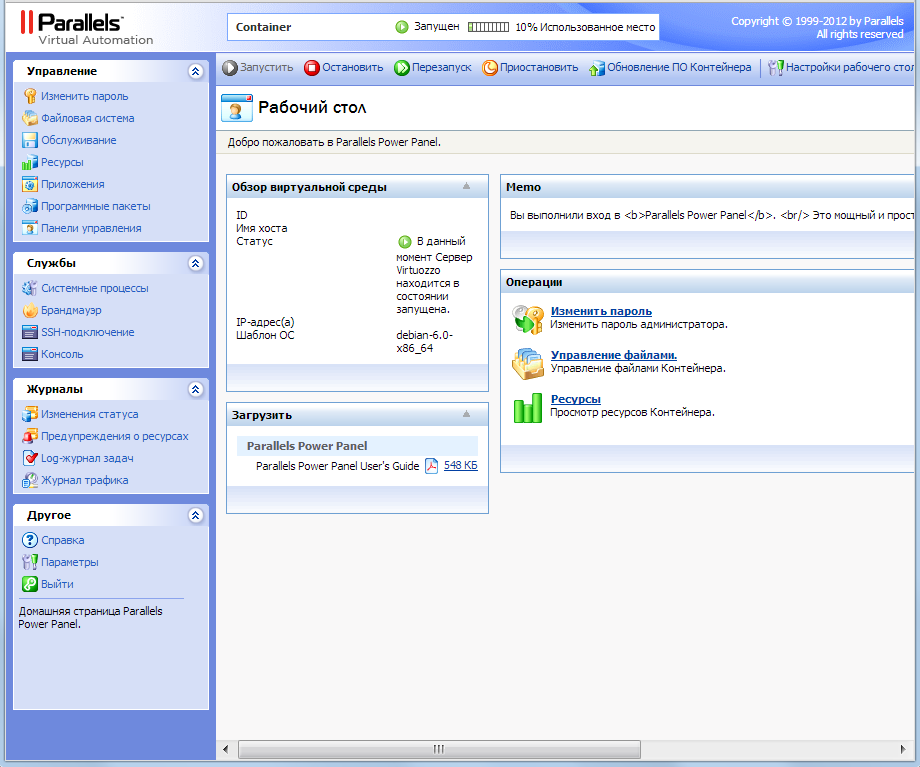Click the green Запустить start icon
This screenshot has width=920, height=767.
pos(230,68)
